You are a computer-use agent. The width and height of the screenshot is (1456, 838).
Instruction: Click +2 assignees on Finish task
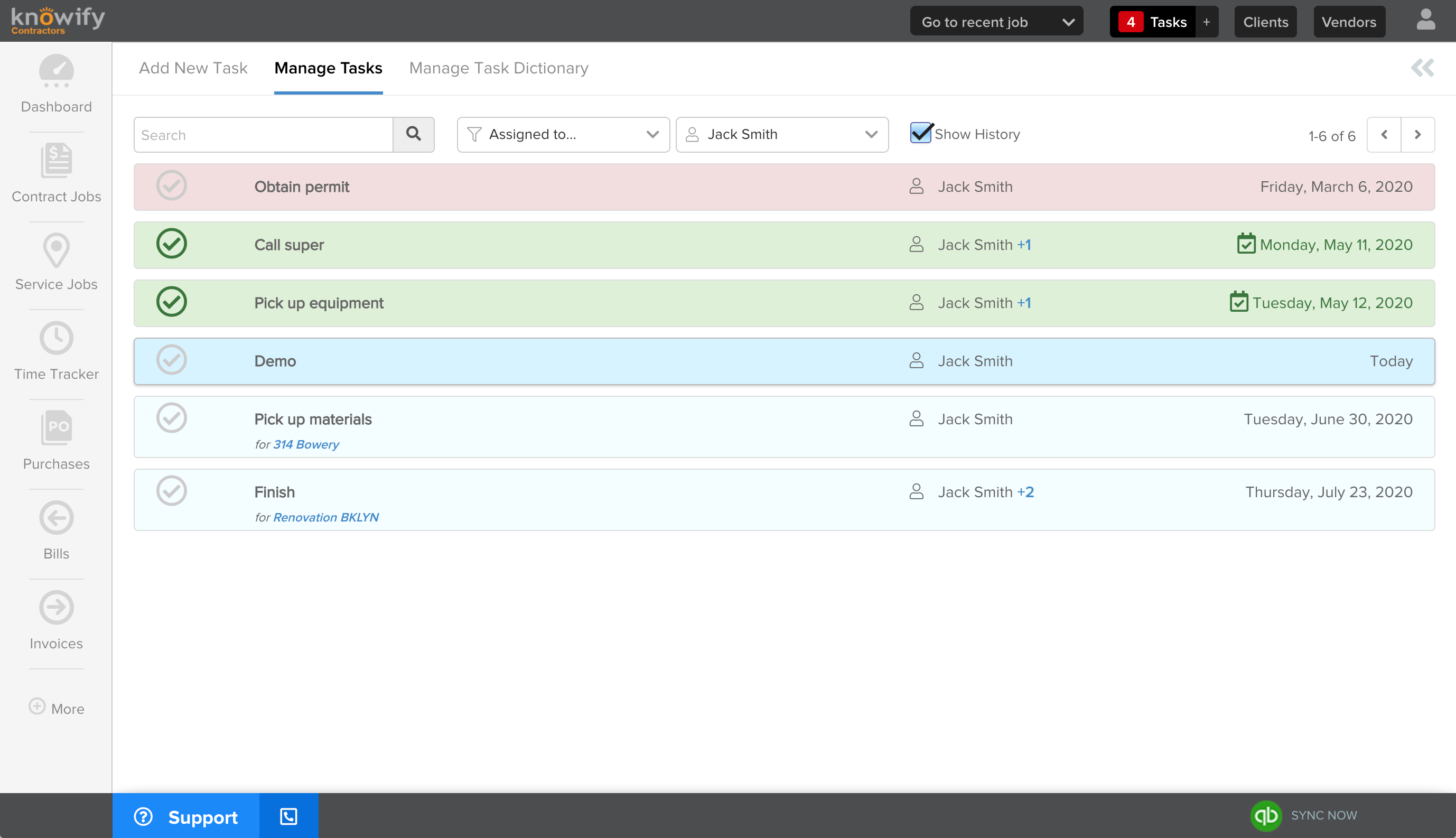pos(1025,492)
